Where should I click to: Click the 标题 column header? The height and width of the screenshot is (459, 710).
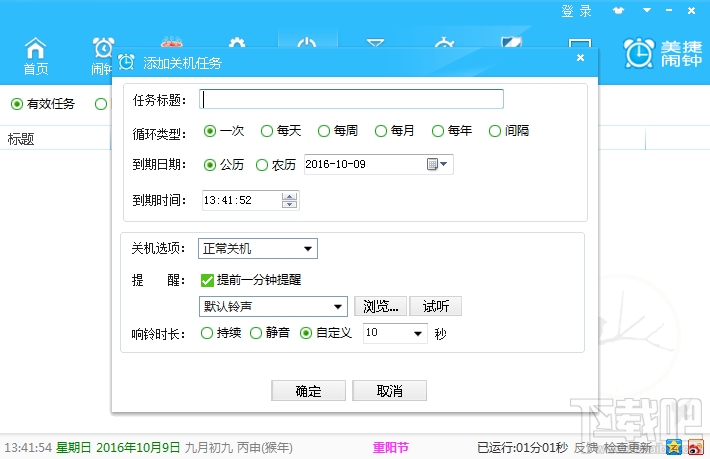[21, 139]
